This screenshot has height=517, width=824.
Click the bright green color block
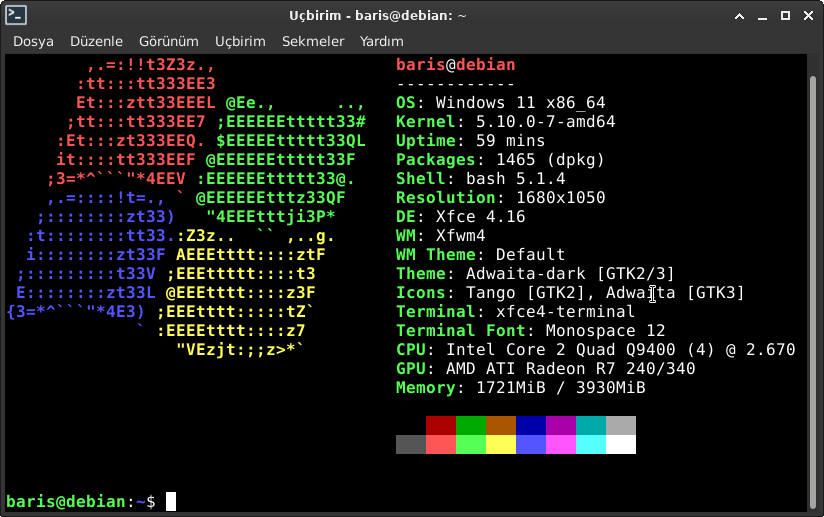(x=471, y=444)
